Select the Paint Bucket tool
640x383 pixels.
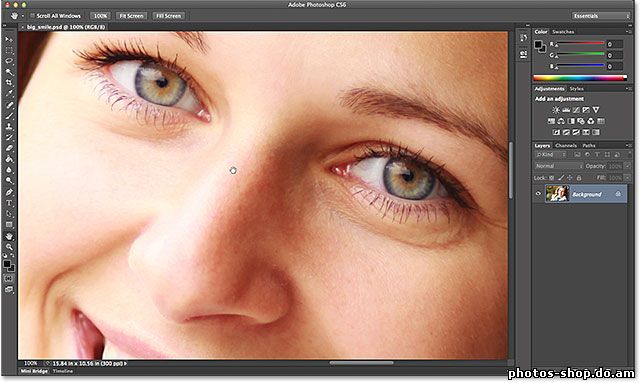9,159
